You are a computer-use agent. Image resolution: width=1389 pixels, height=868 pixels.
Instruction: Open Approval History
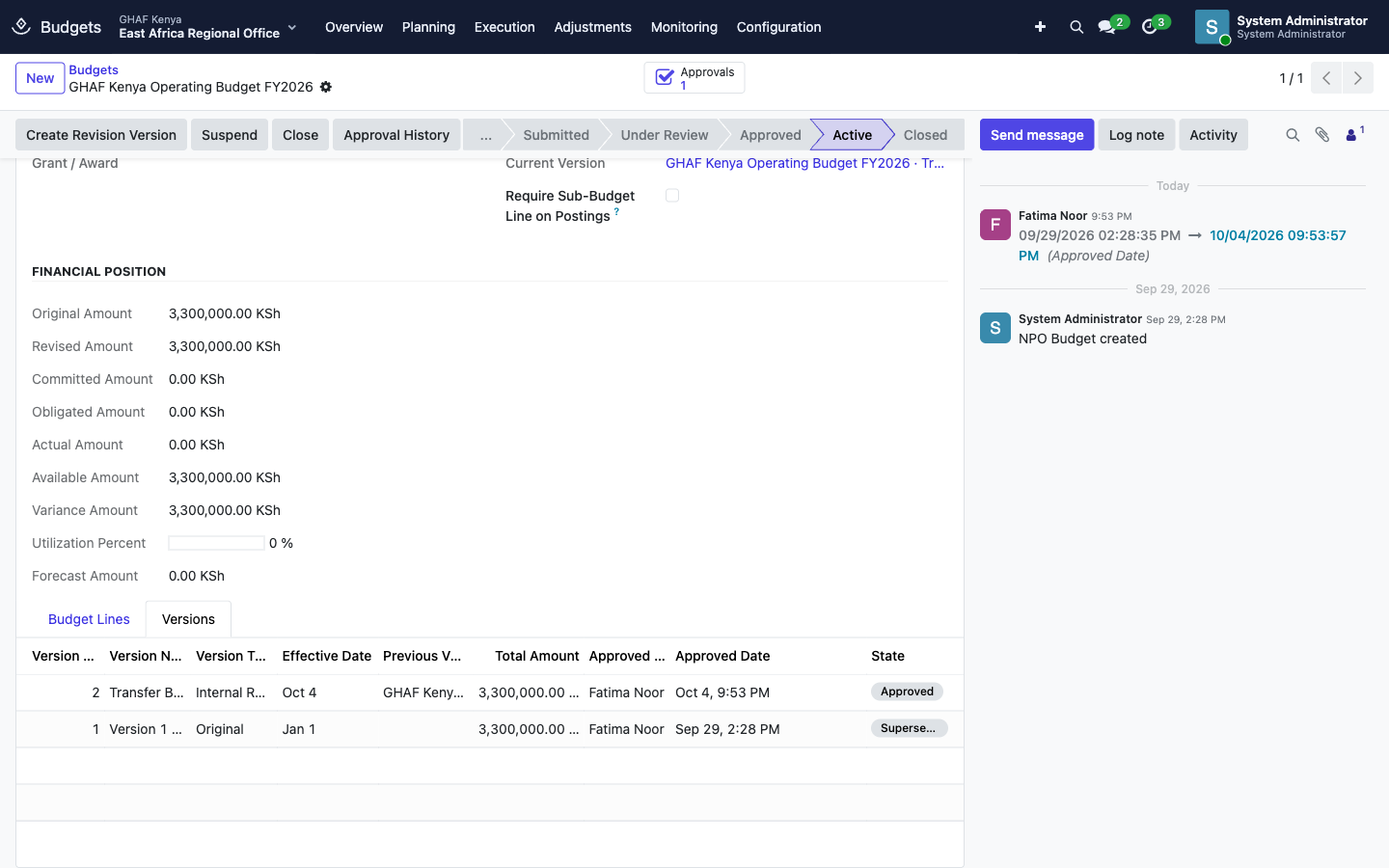pyautogui.click(x=396, y=135)
